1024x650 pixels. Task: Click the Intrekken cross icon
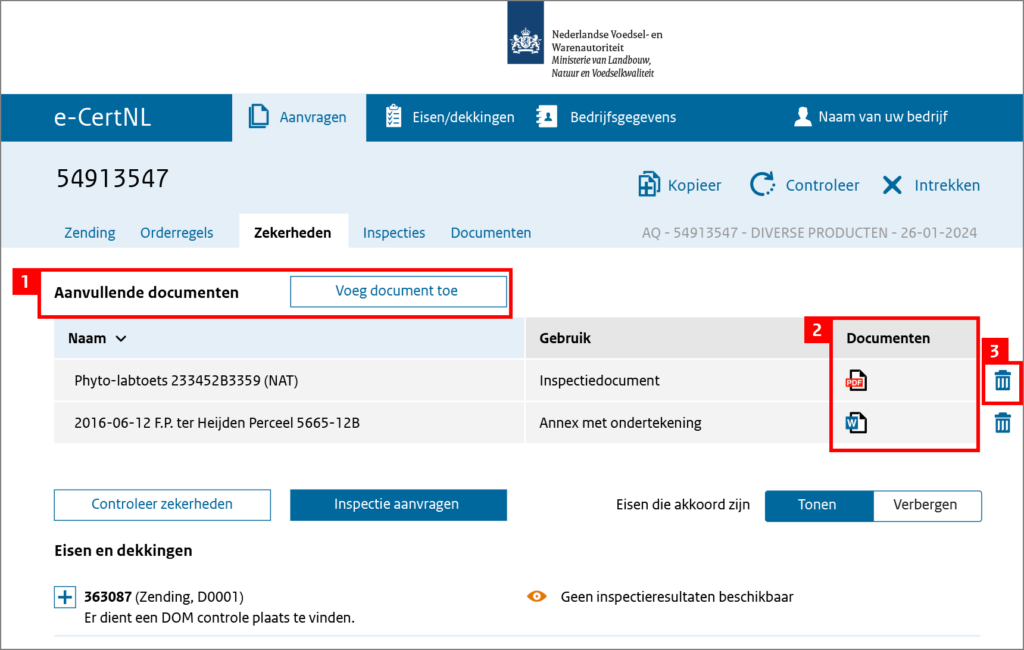[890, 184]
